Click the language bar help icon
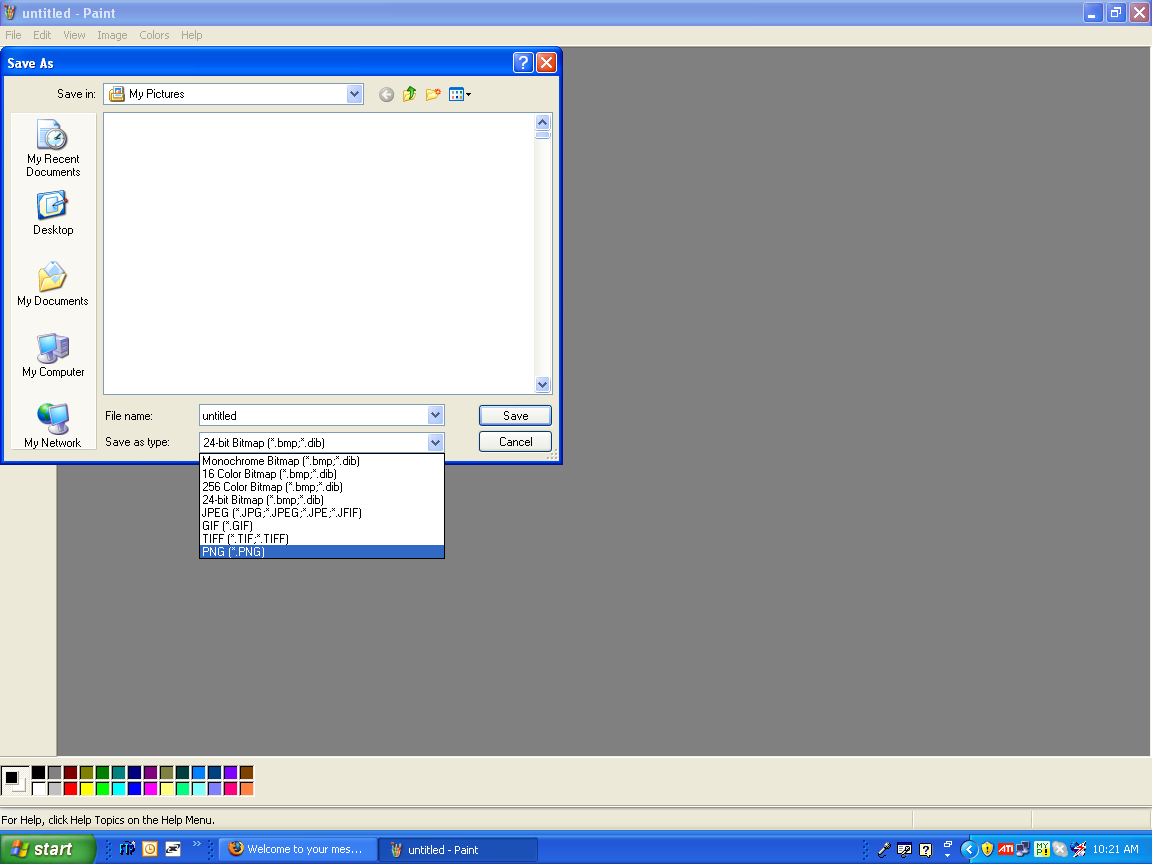Viewport: 1152px width, 864px height. click(x=926, y=850)
